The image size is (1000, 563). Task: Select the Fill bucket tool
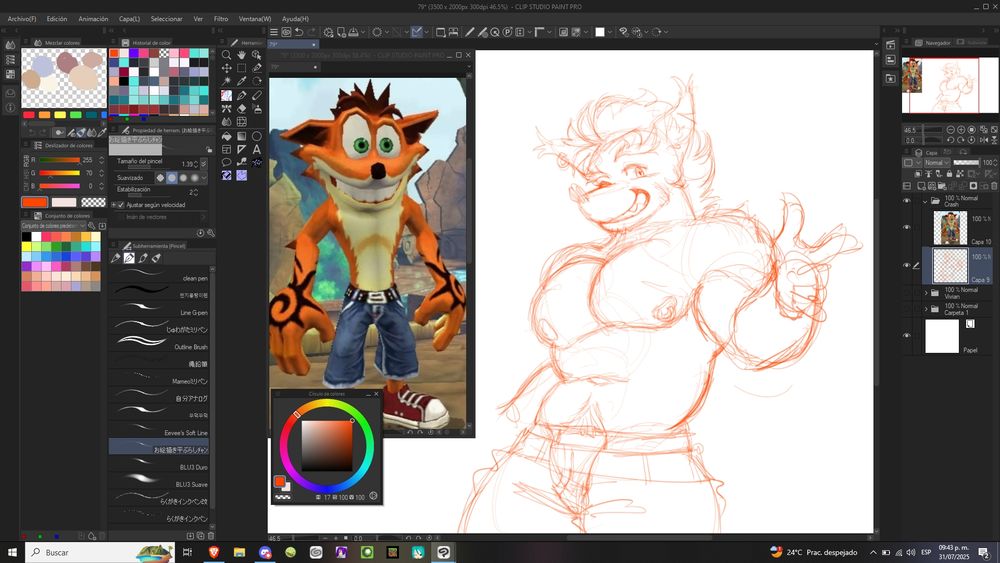(226, 136)
